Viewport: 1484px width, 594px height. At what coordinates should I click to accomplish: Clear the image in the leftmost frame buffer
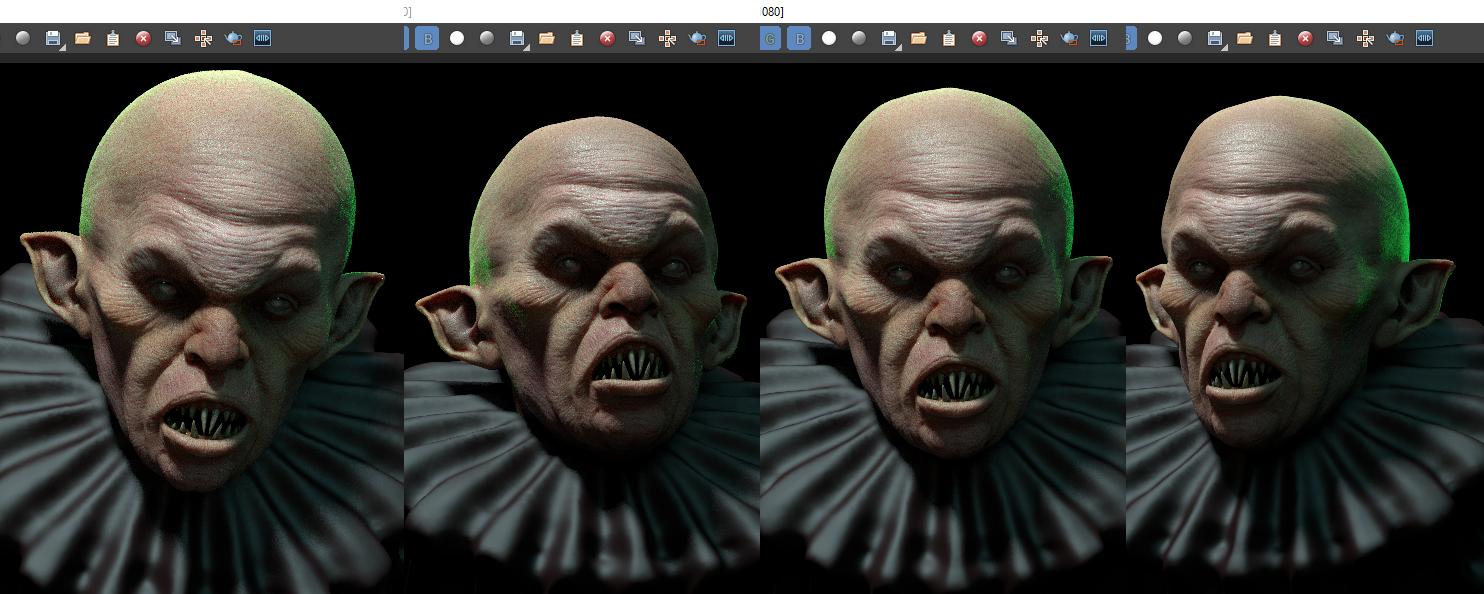143,38
